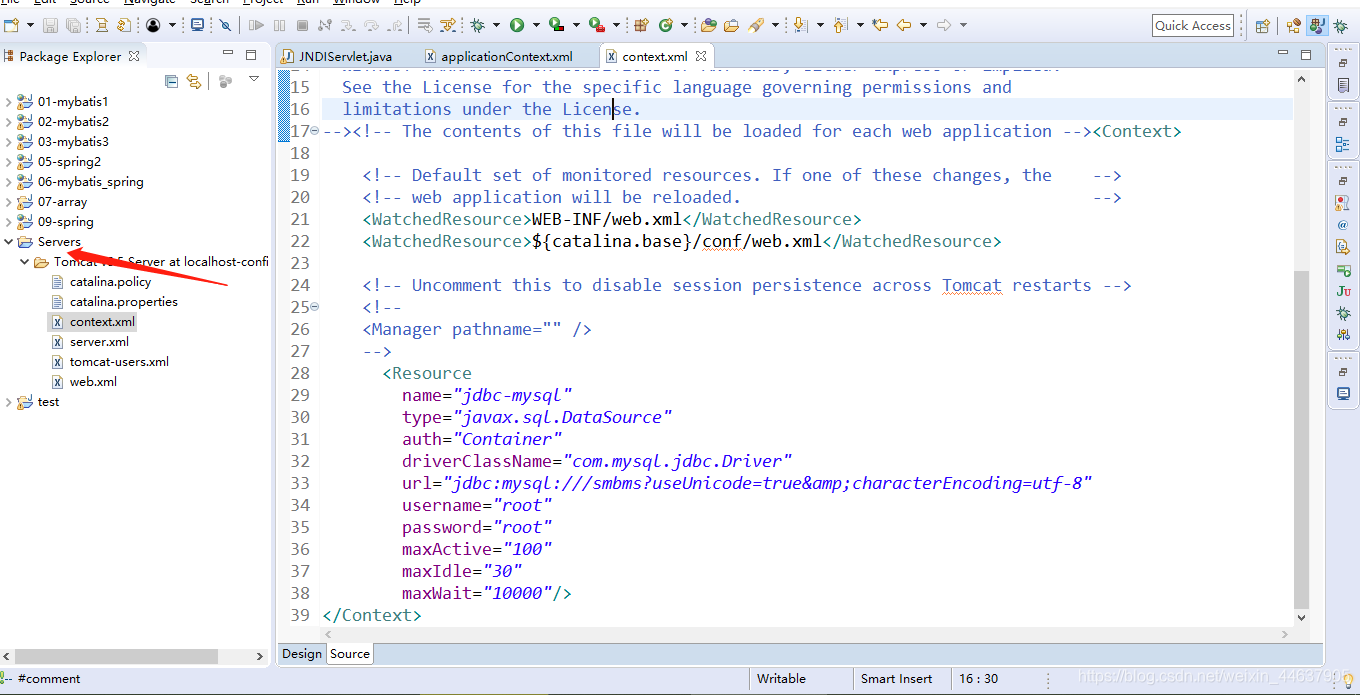Click the Previous Annotation icon
Image resolution: width=1360 pixels, height=695 pixels.
839,25
